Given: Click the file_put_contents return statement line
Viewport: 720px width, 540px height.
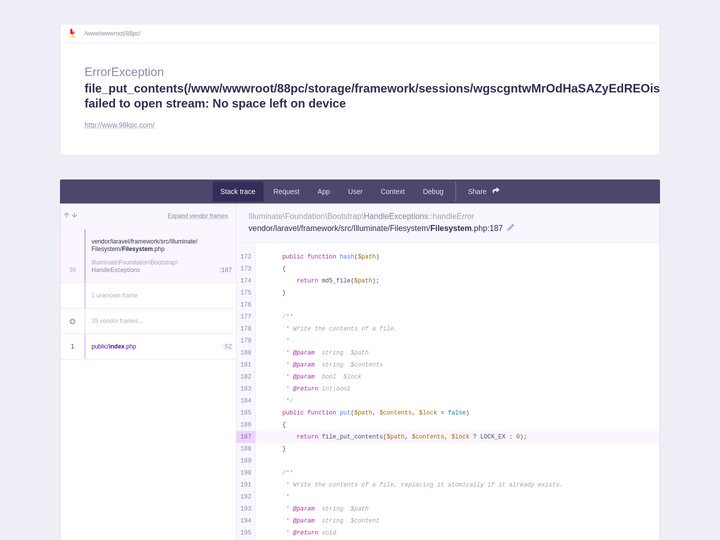Looking at the screenshot, I should coord(411,437).
